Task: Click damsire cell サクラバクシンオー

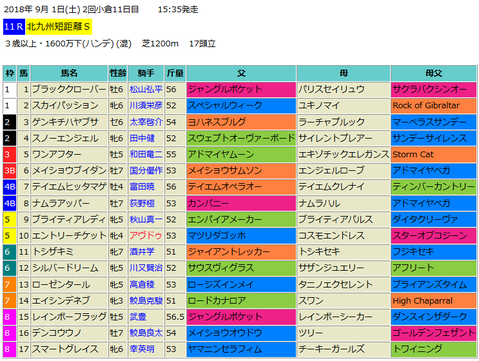Action: click(434, 89)
